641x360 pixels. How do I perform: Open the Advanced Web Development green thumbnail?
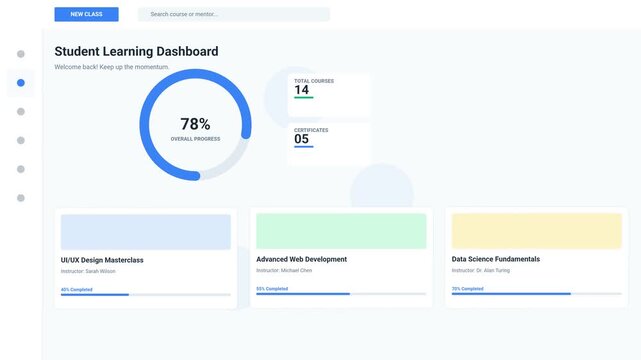(x=341, y=231)
